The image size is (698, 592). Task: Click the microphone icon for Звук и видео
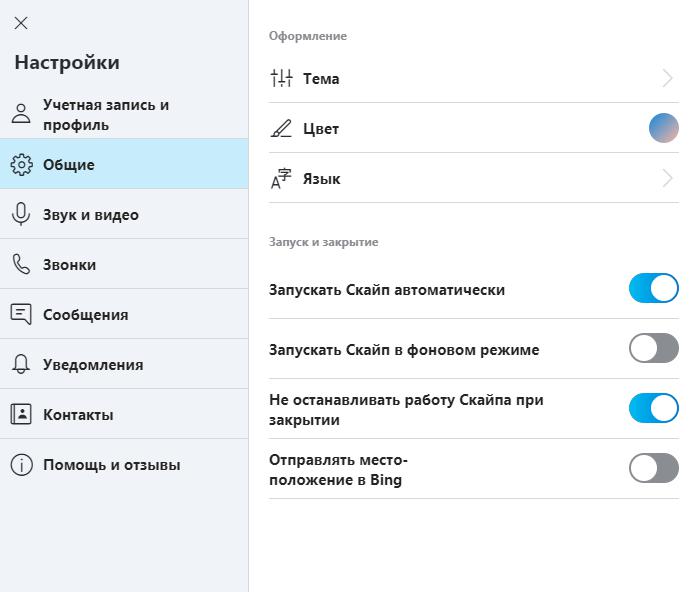[21, 214]
